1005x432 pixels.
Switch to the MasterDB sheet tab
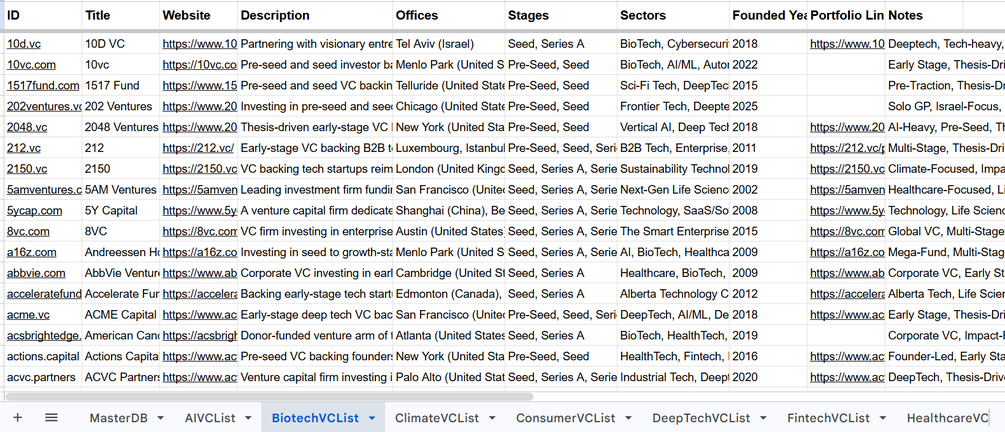click(118, 419)
